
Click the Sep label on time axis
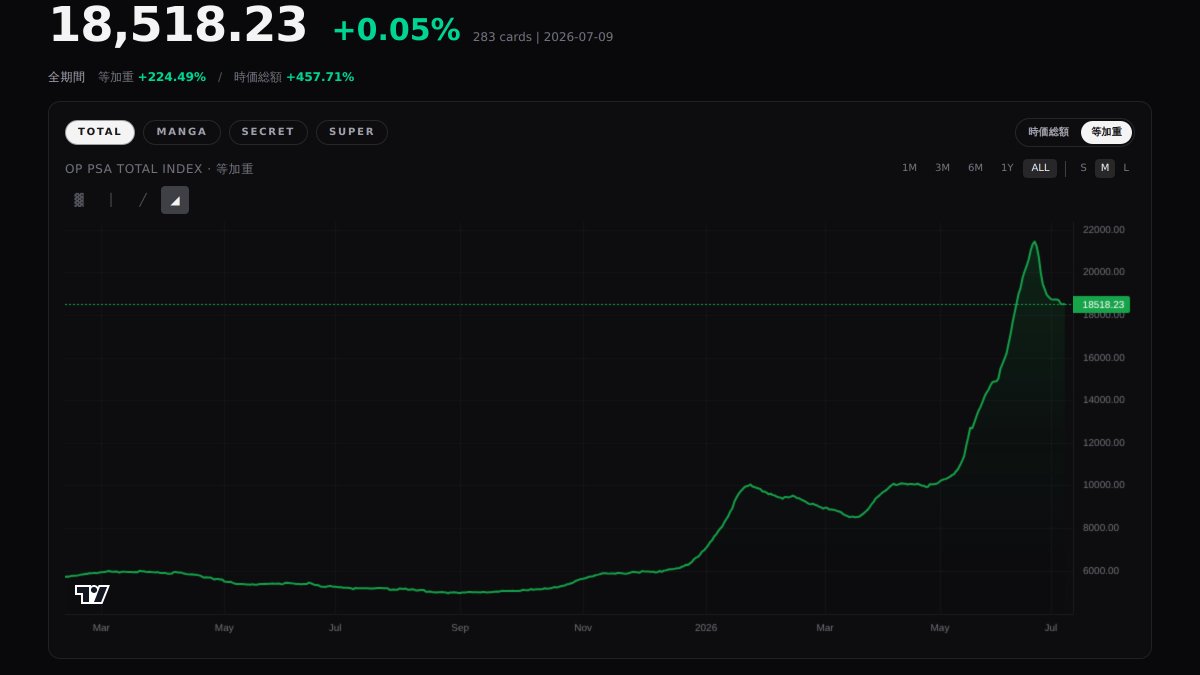click(460, 628)
